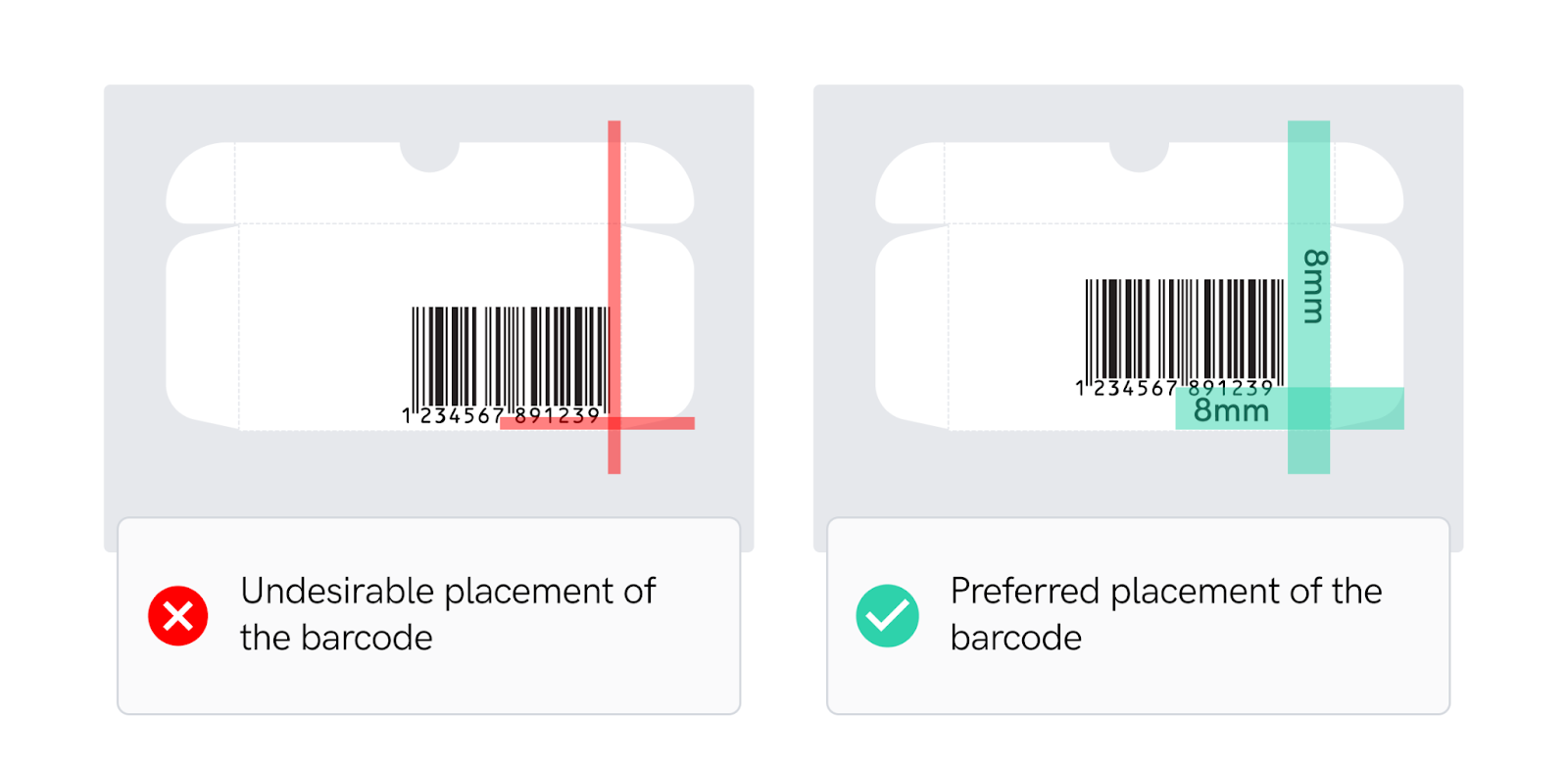Click the undesirable placement caption card
Screen dimensions: 1568x762
(x=428, y=616)
